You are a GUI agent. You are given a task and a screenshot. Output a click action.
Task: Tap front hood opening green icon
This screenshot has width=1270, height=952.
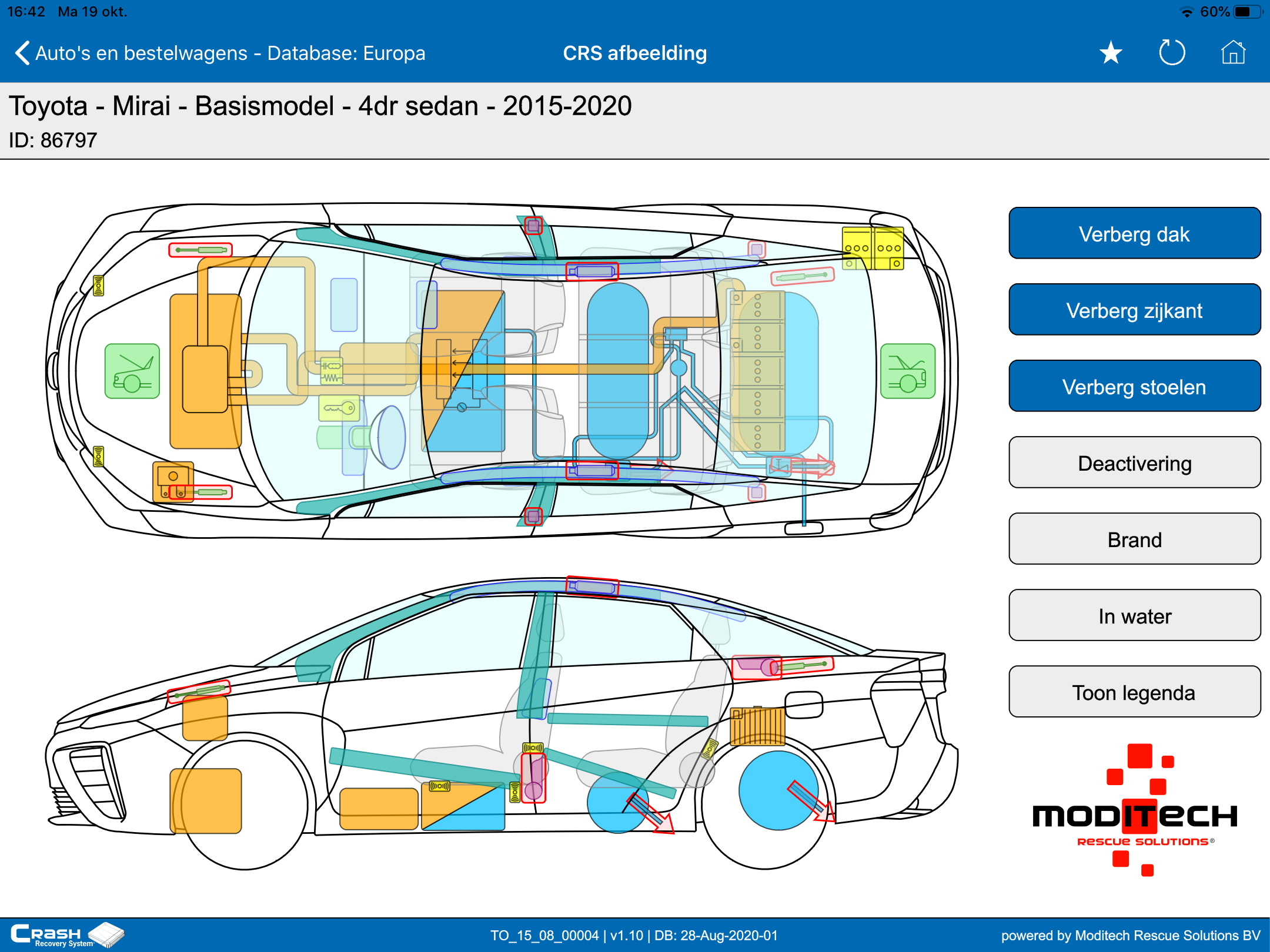tap(132, 371)
